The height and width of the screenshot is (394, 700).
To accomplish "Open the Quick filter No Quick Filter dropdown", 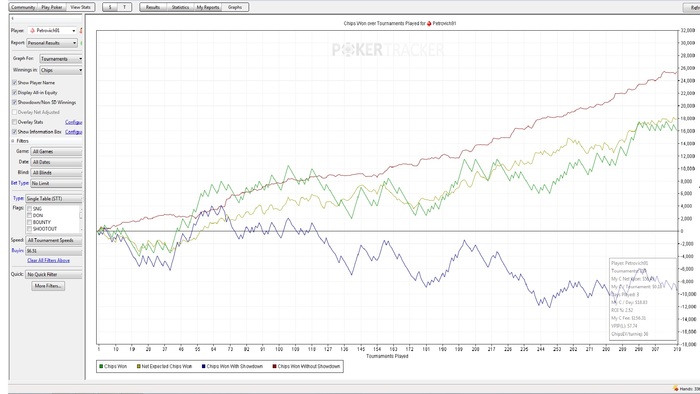I will point(54,274).
